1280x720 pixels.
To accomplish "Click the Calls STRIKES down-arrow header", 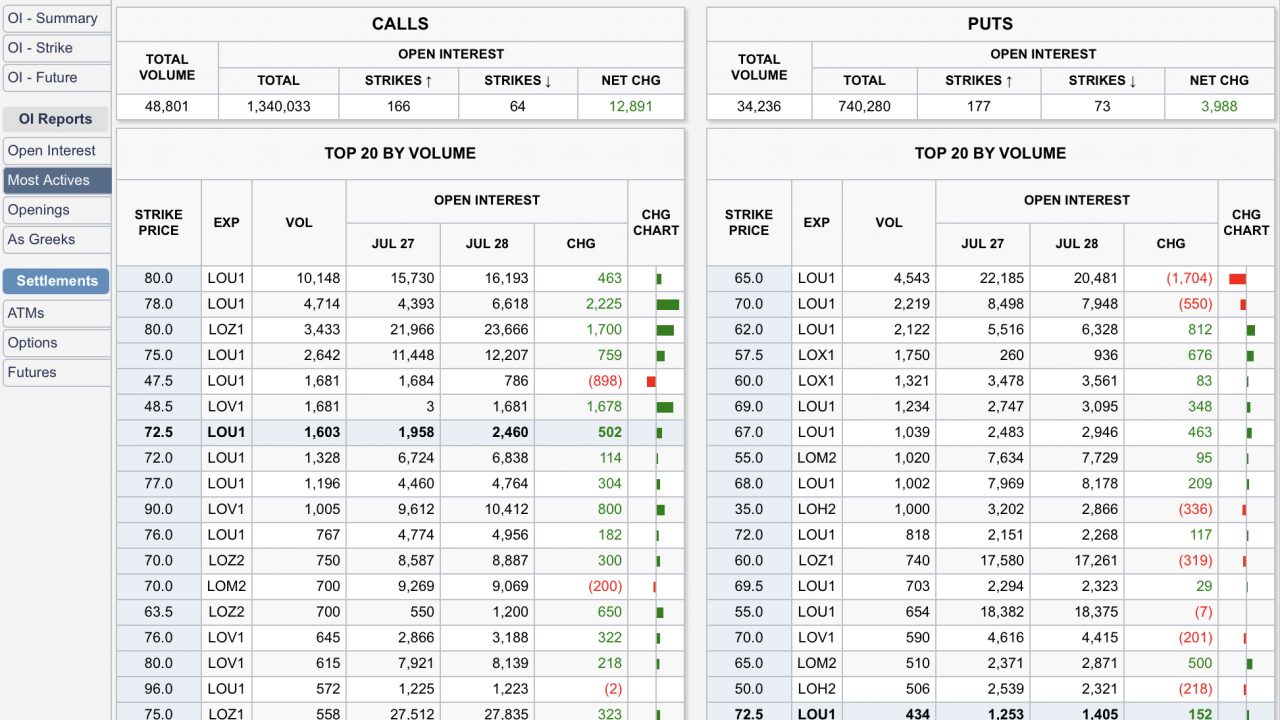I will click(518, 80).
